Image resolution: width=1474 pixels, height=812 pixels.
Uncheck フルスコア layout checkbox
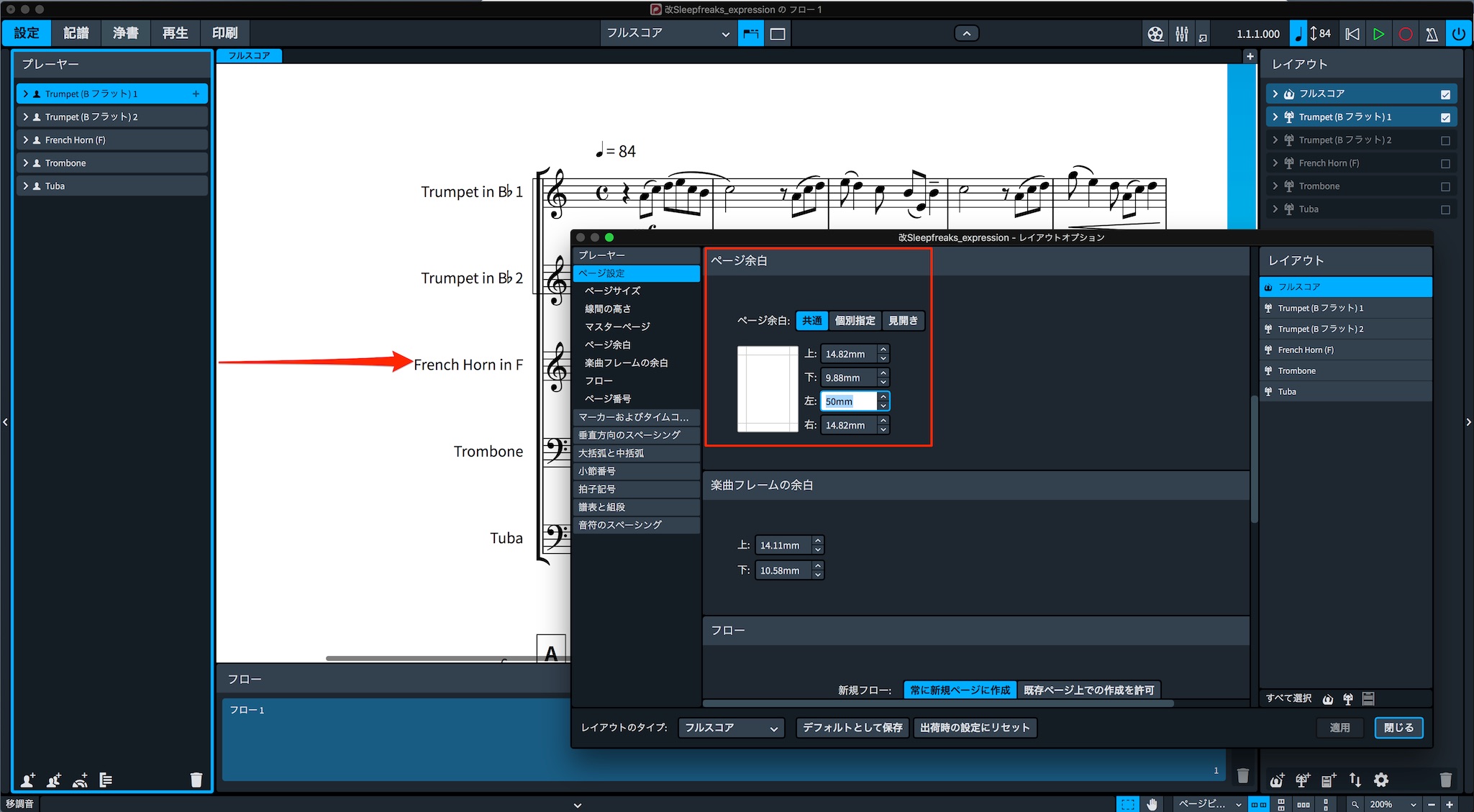pos(1445,94)
